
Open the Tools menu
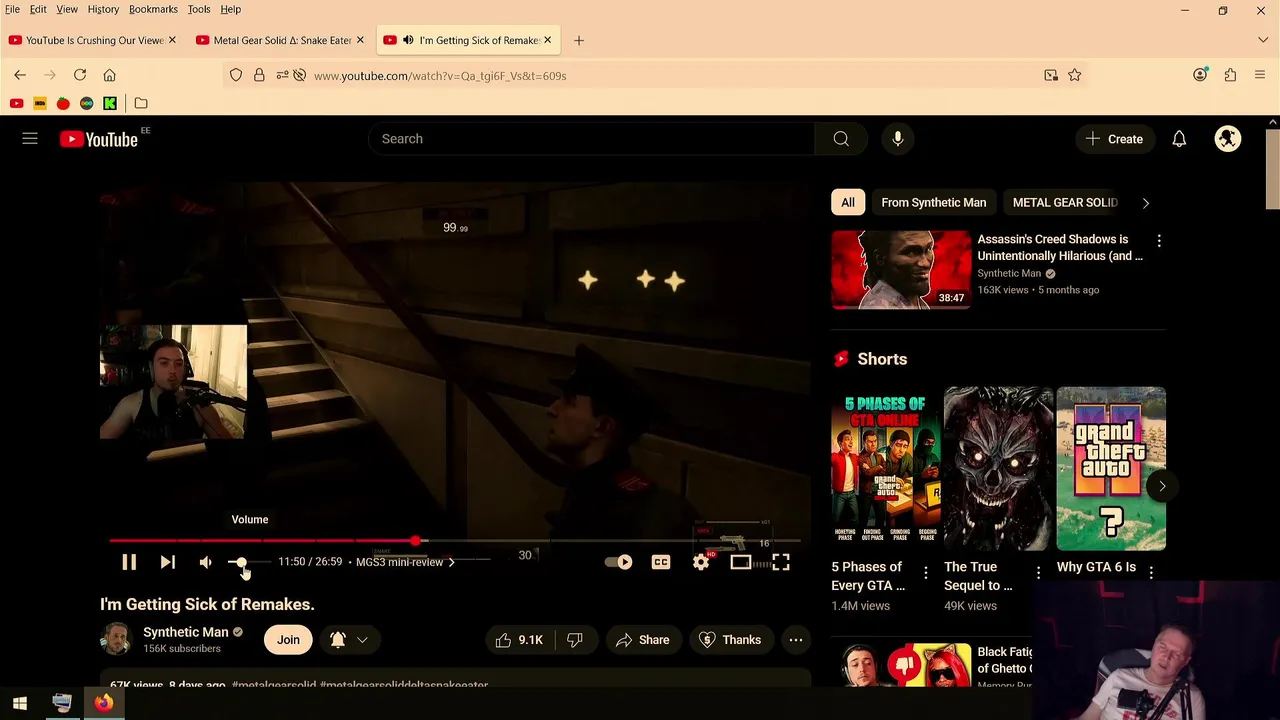tap(199, 9)
